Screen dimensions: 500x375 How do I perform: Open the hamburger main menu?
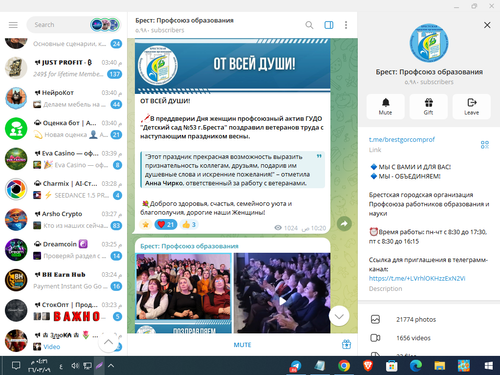tap(13, 25)
